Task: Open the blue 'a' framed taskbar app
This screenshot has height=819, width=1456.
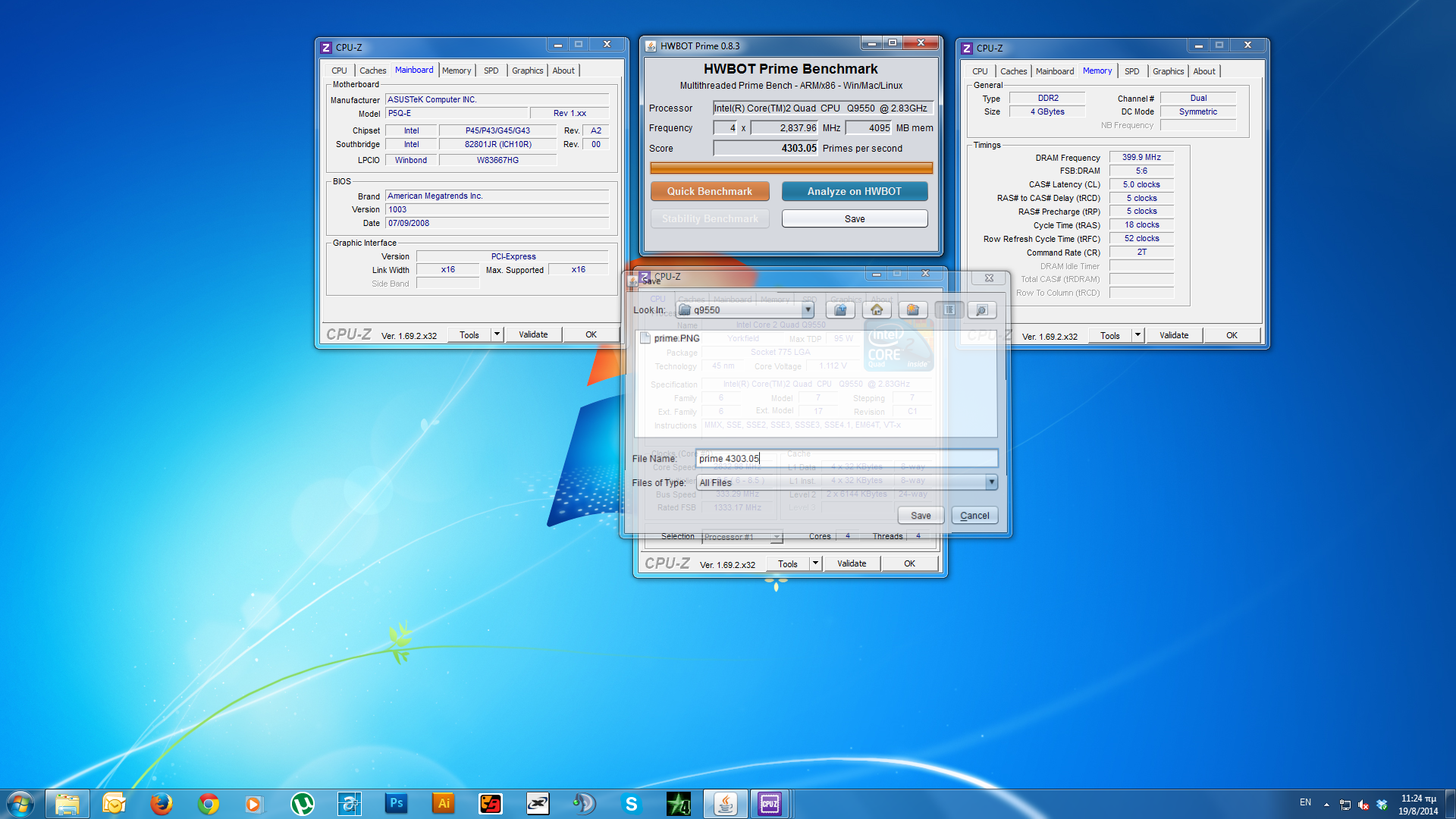Action: pyautogui.click(x=350, y=804)
